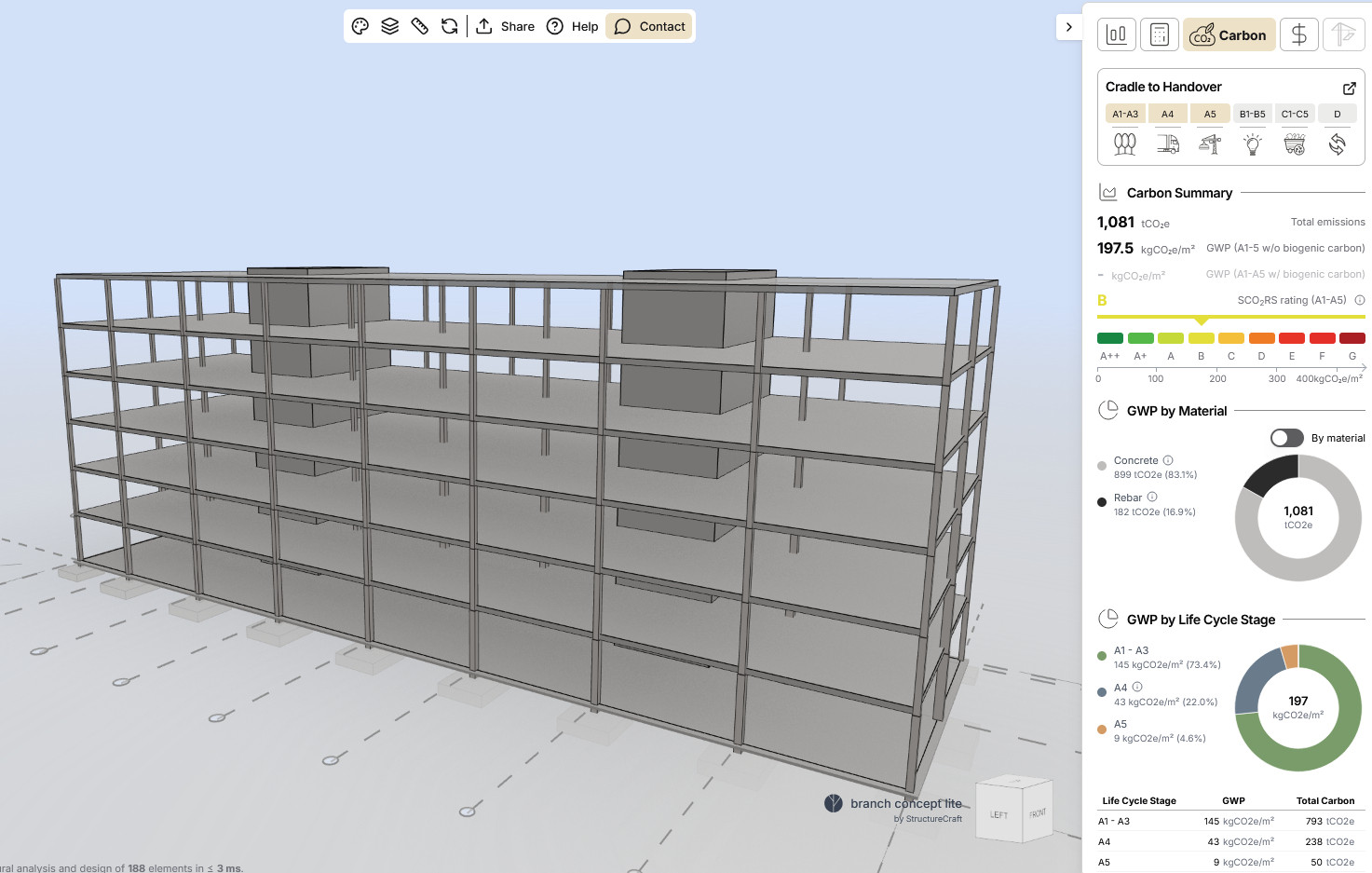Open the Help menu
Viewport: 1372px width, 873px height.
click(572, 26)
